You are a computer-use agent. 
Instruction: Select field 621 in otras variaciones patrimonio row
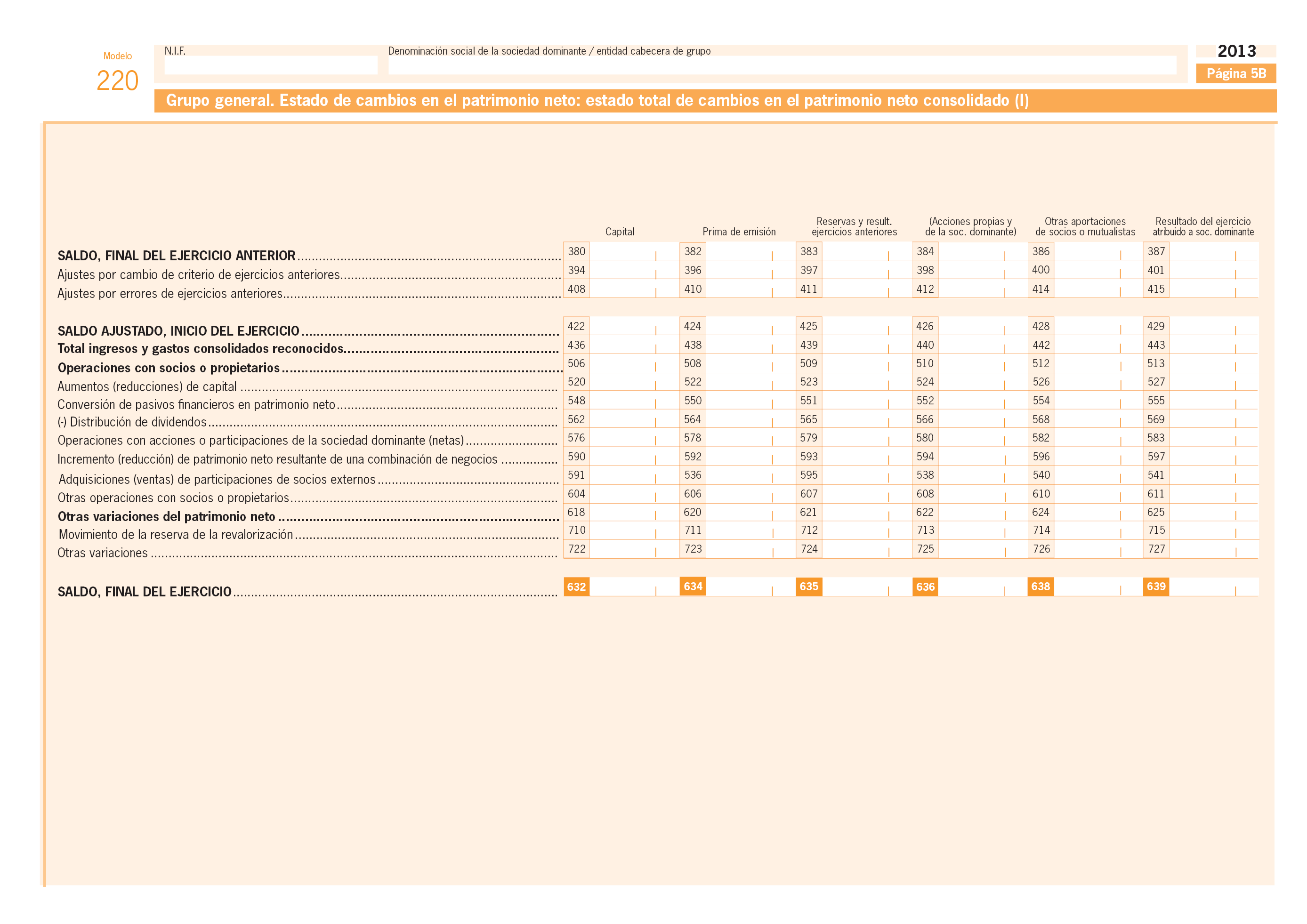[x=866, y=512]
